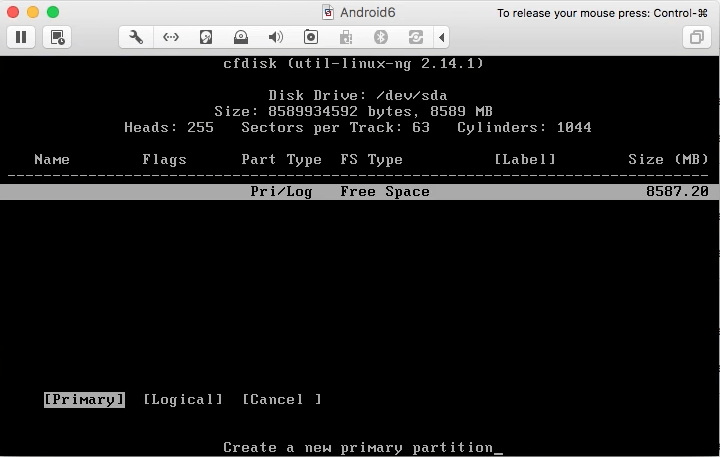Select the [Logical] partition option
This screenshot has height=457, width=720.
click(x=183, y=400)
